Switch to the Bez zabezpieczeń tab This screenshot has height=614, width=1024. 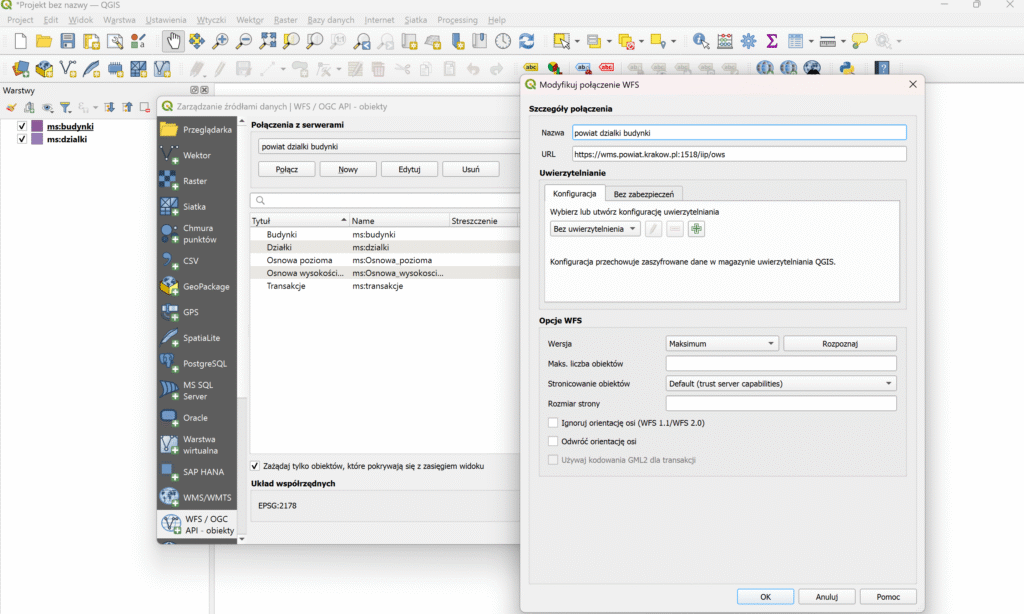[x=645, y=194]
